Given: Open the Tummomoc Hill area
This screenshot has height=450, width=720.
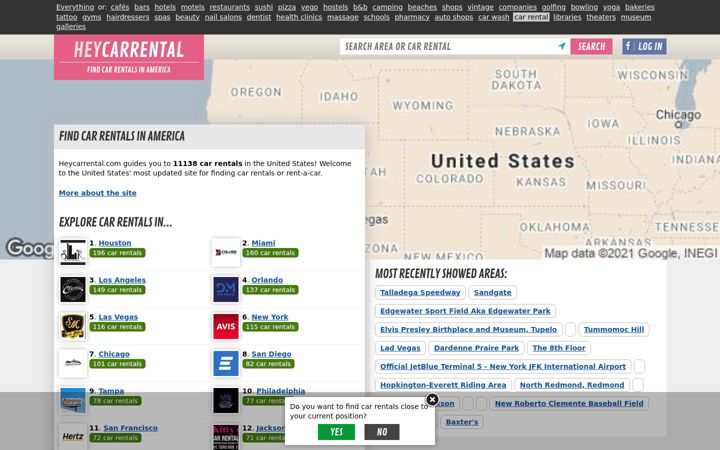Looking at the screenshot, I should 614,329.
